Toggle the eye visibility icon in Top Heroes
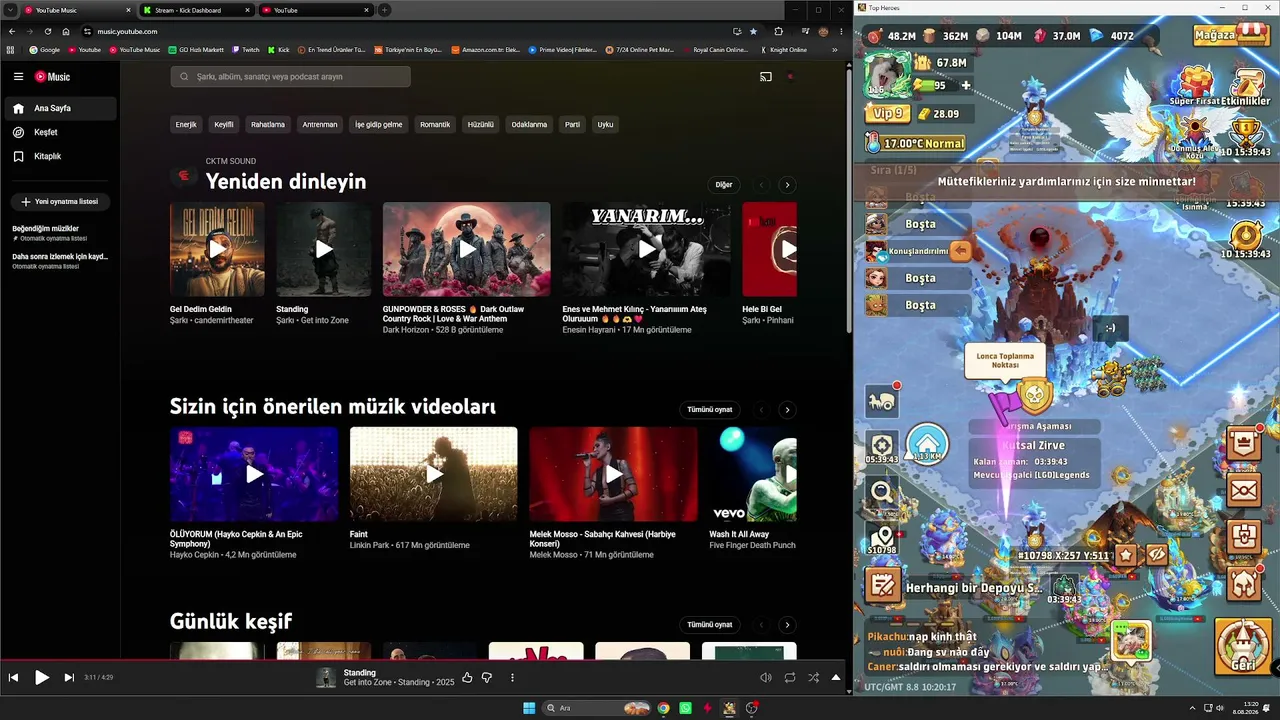This screenshot has height=720, width=1280. click(x=1157, y=554)
